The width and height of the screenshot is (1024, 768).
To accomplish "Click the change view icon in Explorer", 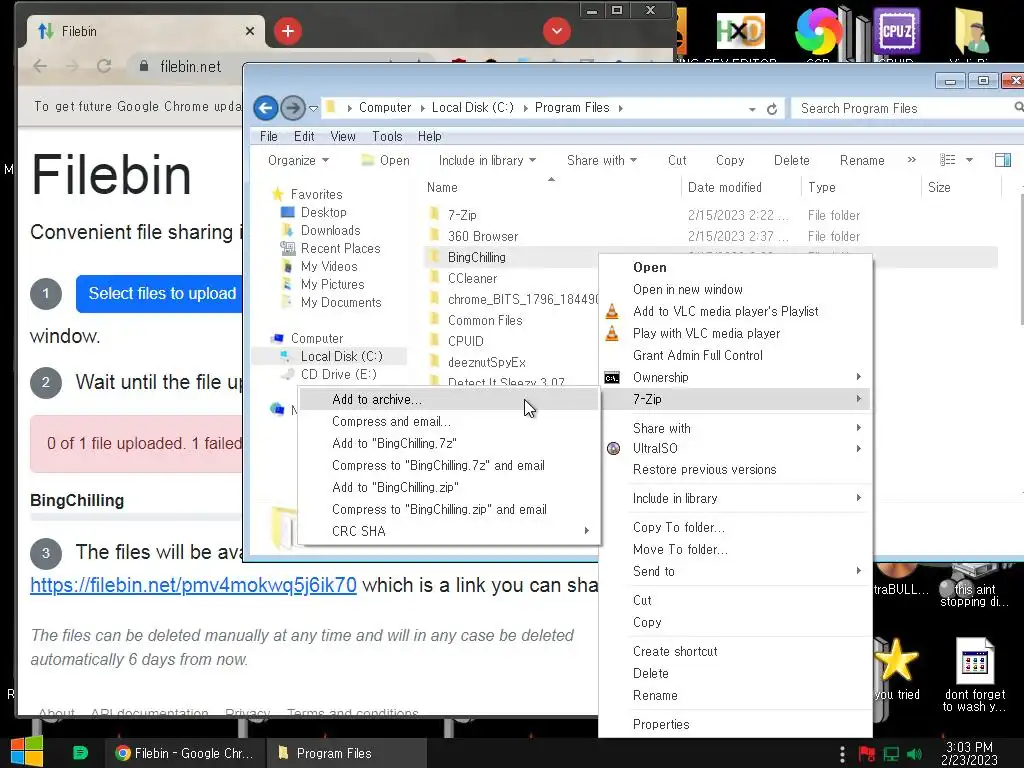I will coord(947,160).
